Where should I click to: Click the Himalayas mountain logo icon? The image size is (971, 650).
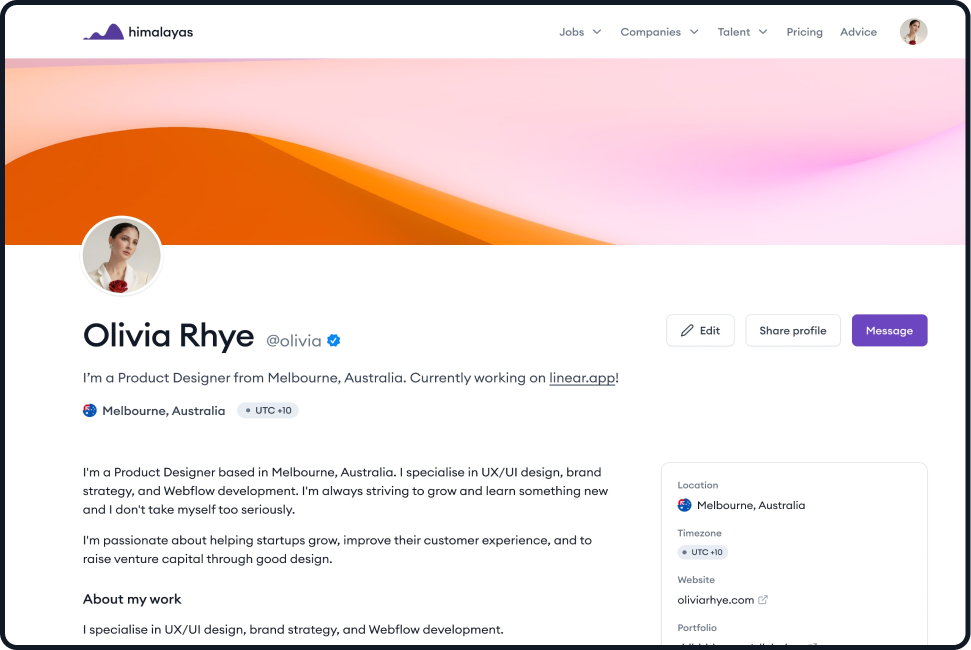pyautogui.click(x=103, y=32)
